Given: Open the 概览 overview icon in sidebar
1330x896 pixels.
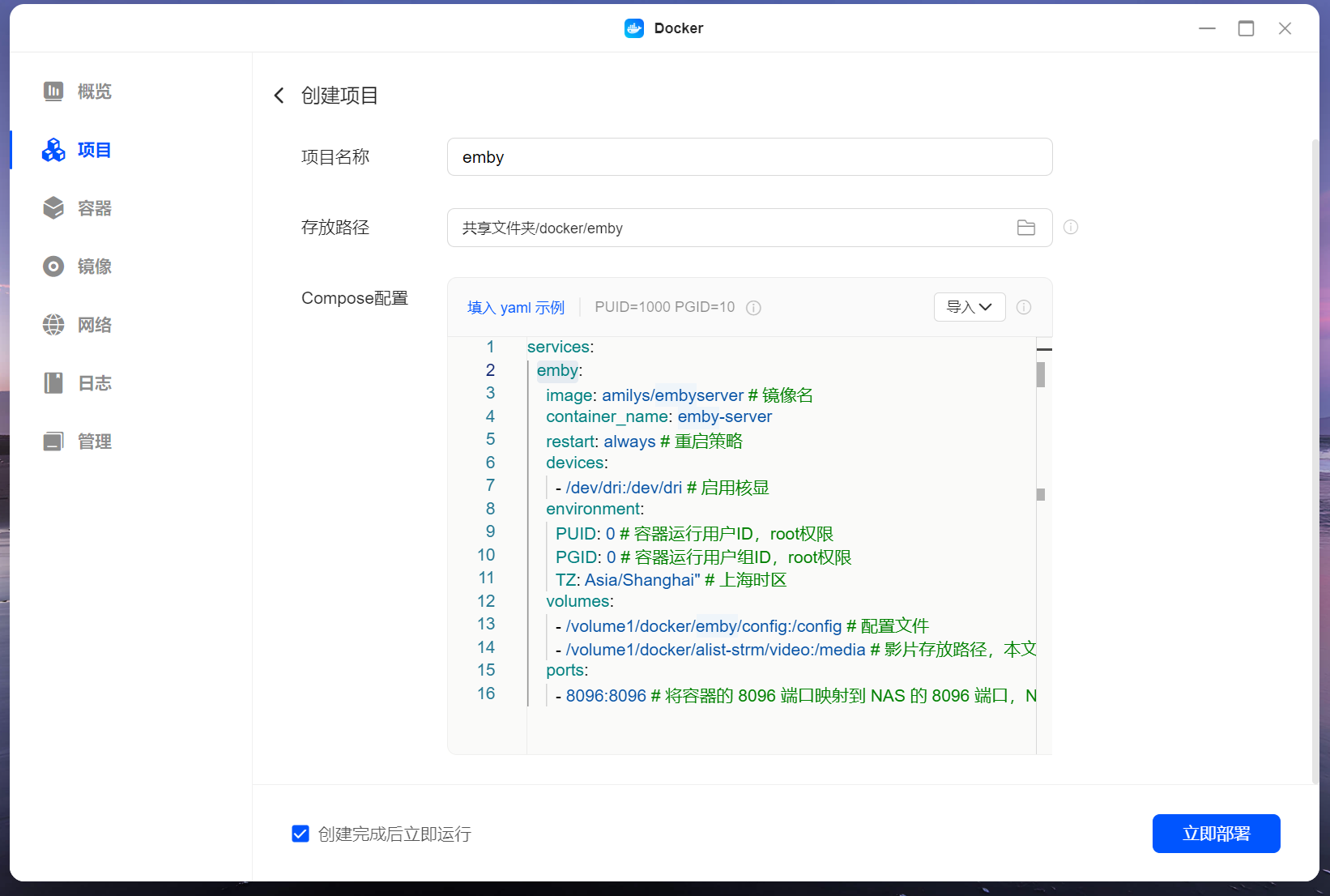Looking at the screenshot, I should point(53,92).
